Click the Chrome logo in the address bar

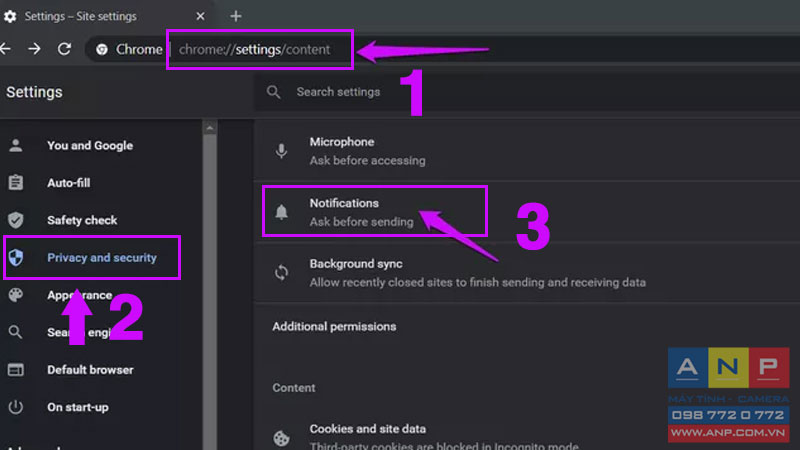click(102, 49)
